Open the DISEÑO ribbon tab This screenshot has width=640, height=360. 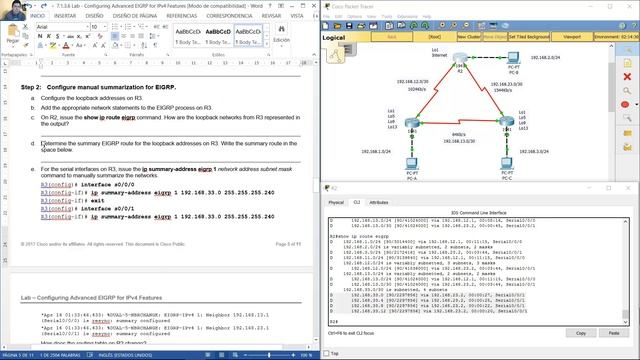point(94,16)
